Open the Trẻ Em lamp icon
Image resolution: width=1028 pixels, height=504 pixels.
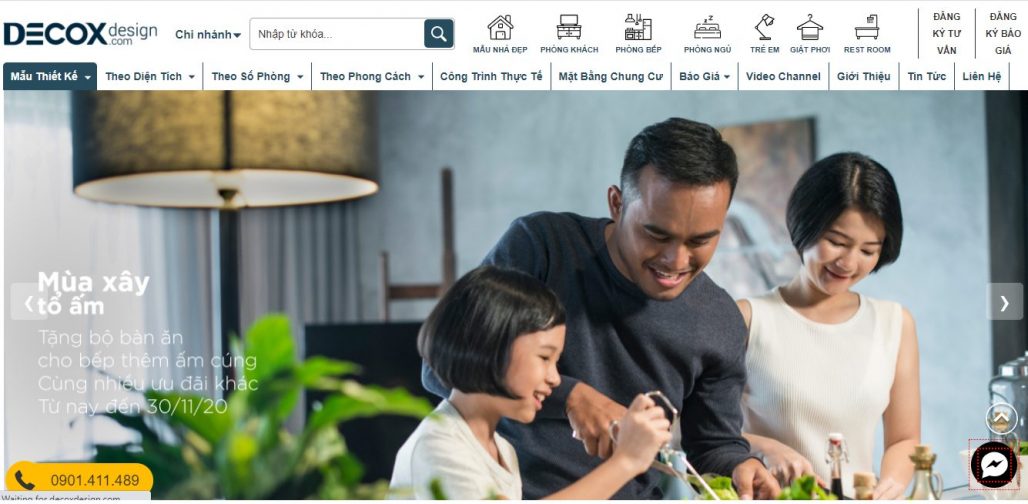764,28
